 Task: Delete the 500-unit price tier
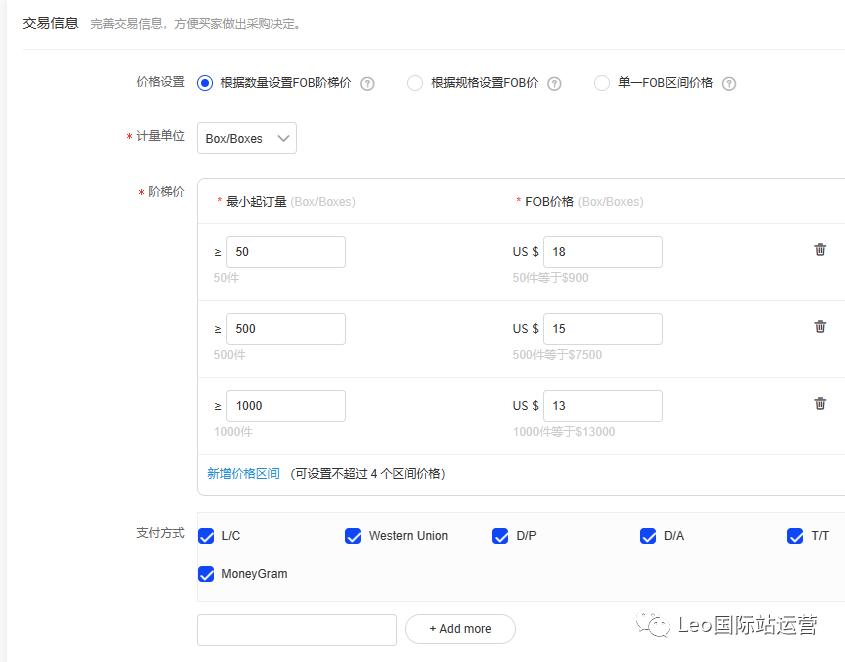[820, 326]
